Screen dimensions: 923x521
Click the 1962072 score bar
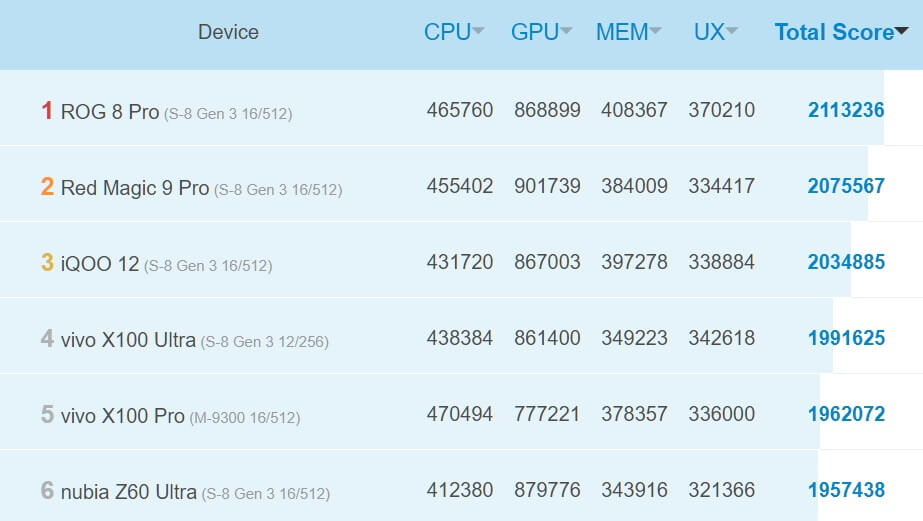pos(846,414)
